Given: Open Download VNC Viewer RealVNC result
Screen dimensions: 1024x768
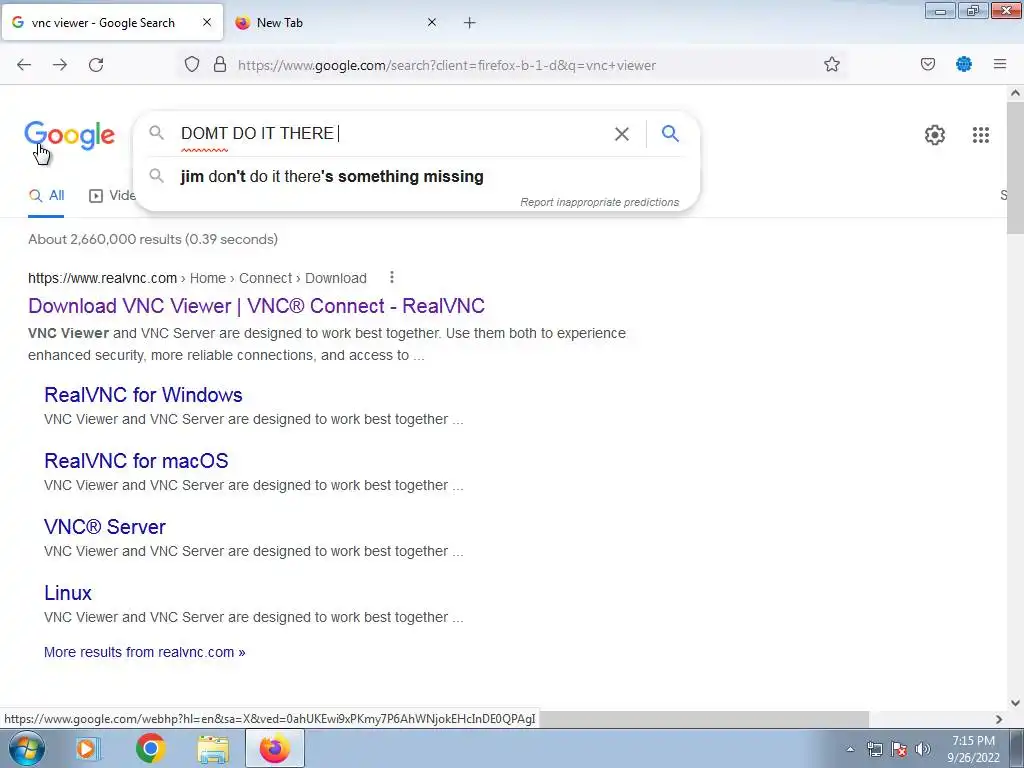Looking at the screenshot, I should (x=257, y=306).
